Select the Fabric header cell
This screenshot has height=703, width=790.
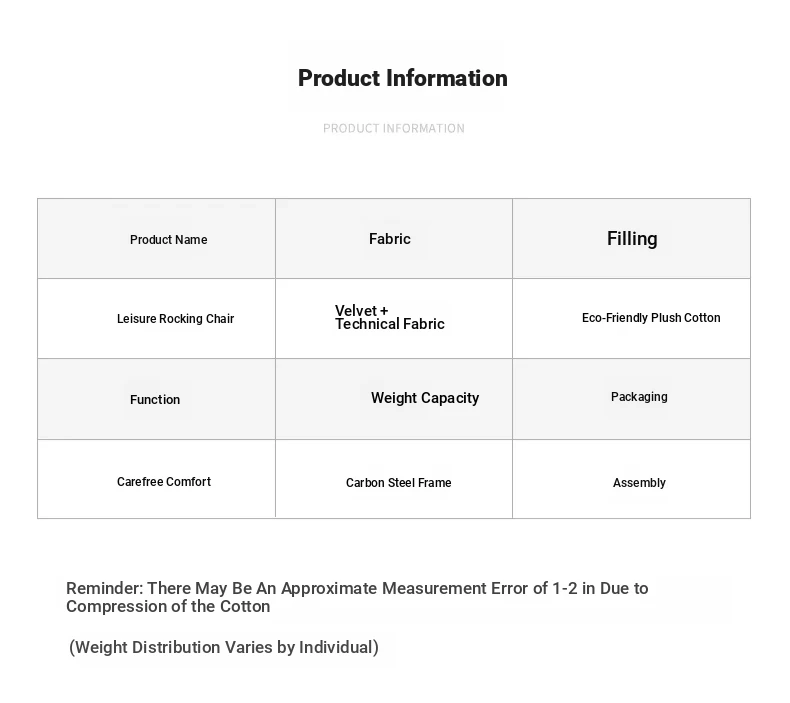click(x=394, y=238)
